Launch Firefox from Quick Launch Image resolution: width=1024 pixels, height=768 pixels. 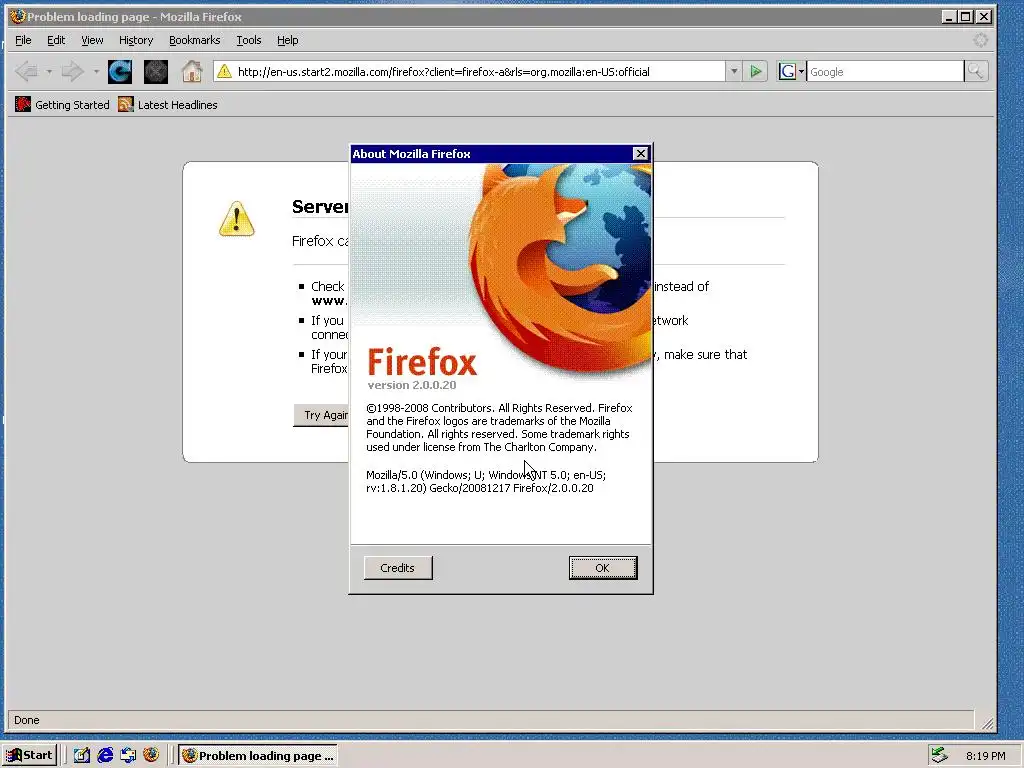tap(151, 755)
